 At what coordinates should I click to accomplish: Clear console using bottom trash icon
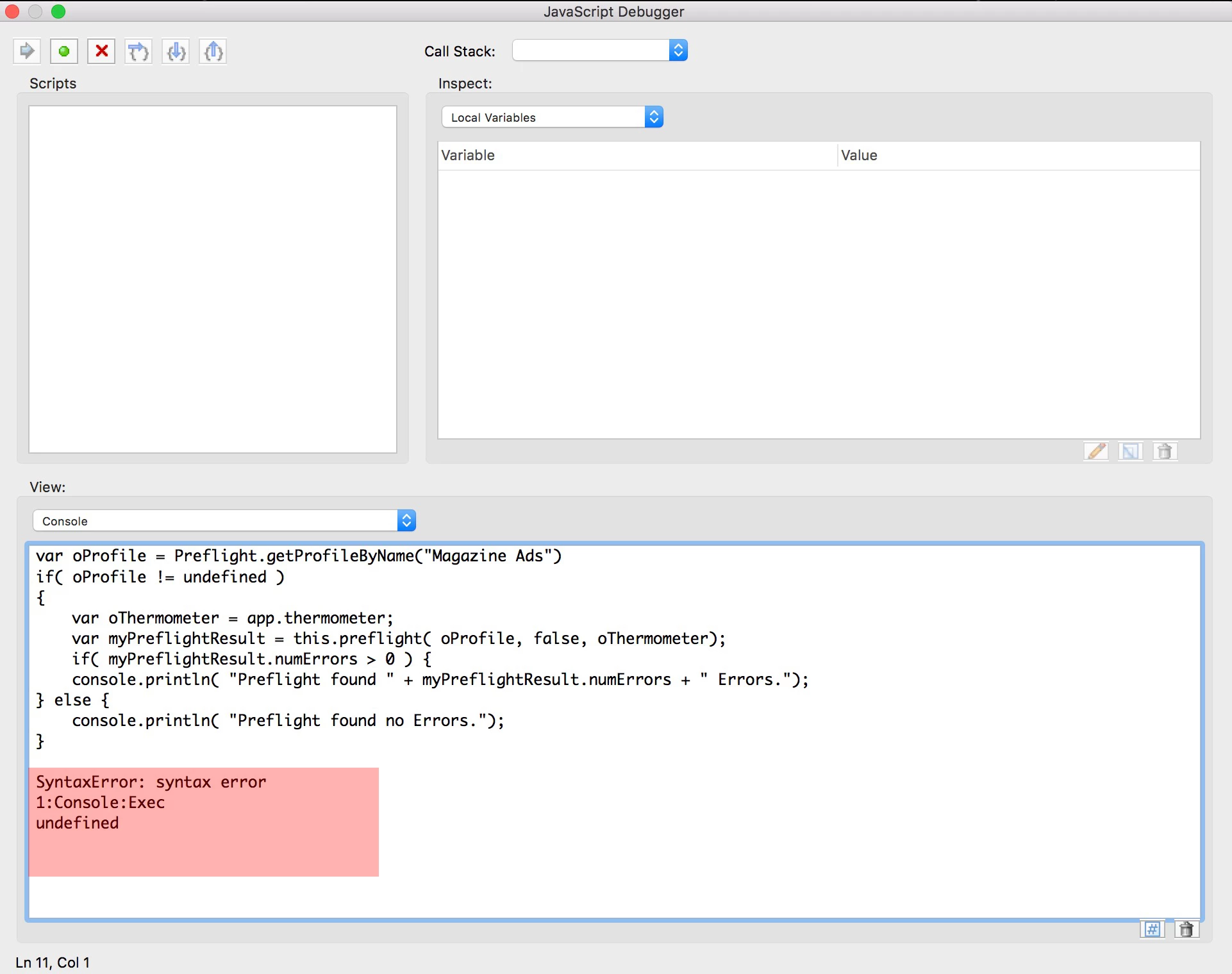pyautogui.click(x=1186, y=929)
